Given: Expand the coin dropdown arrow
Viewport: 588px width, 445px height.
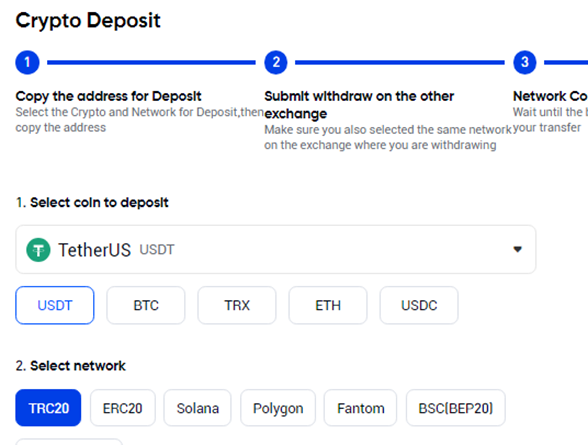Looking at the screenshot, I should click(518, 249).
